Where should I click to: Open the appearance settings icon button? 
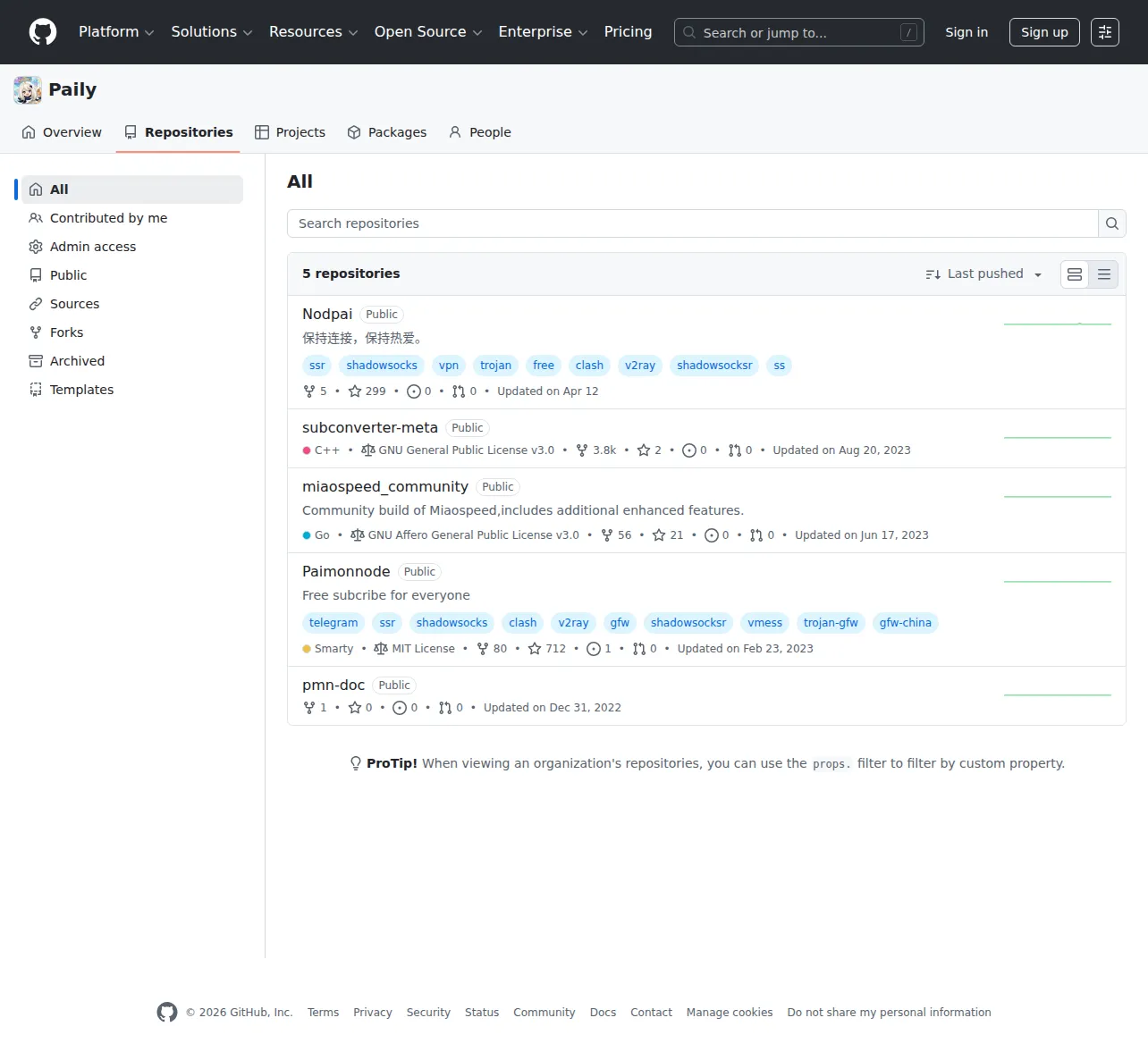(1105, 32)
